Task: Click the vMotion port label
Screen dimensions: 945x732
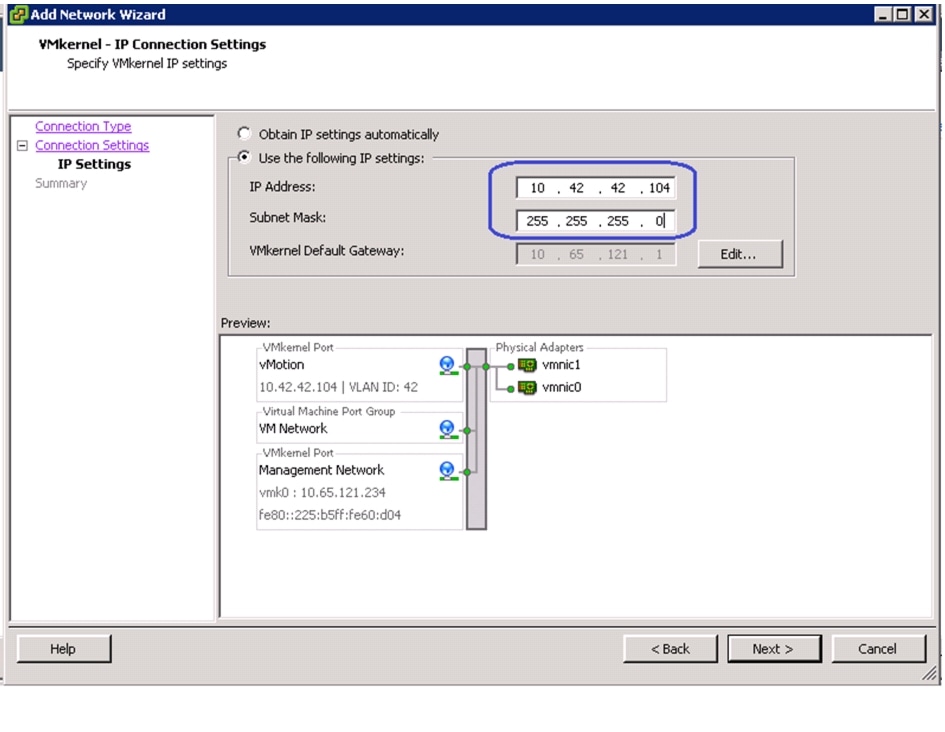Action: pos(281,365)
